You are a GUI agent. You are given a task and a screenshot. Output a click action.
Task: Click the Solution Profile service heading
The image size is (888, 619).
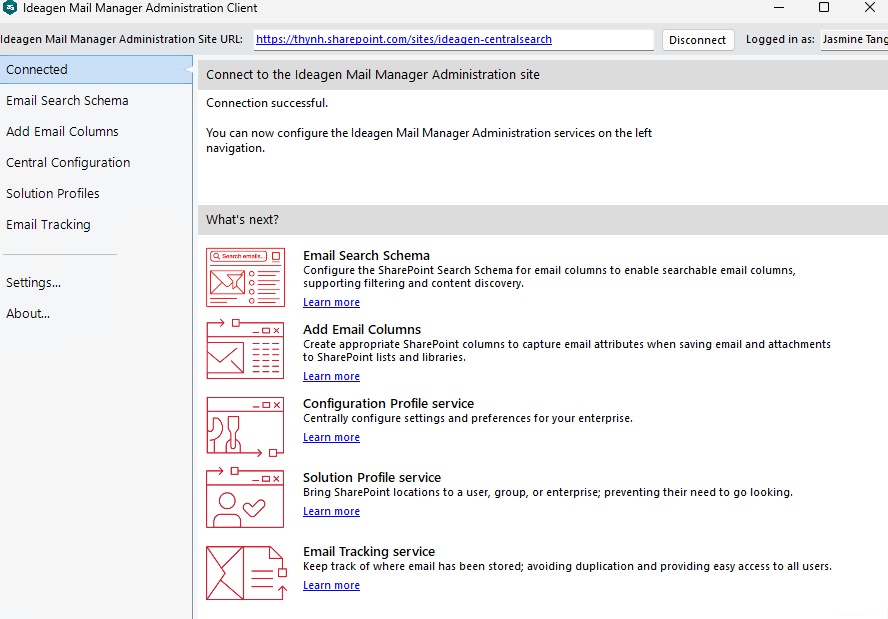pos(372,478)
